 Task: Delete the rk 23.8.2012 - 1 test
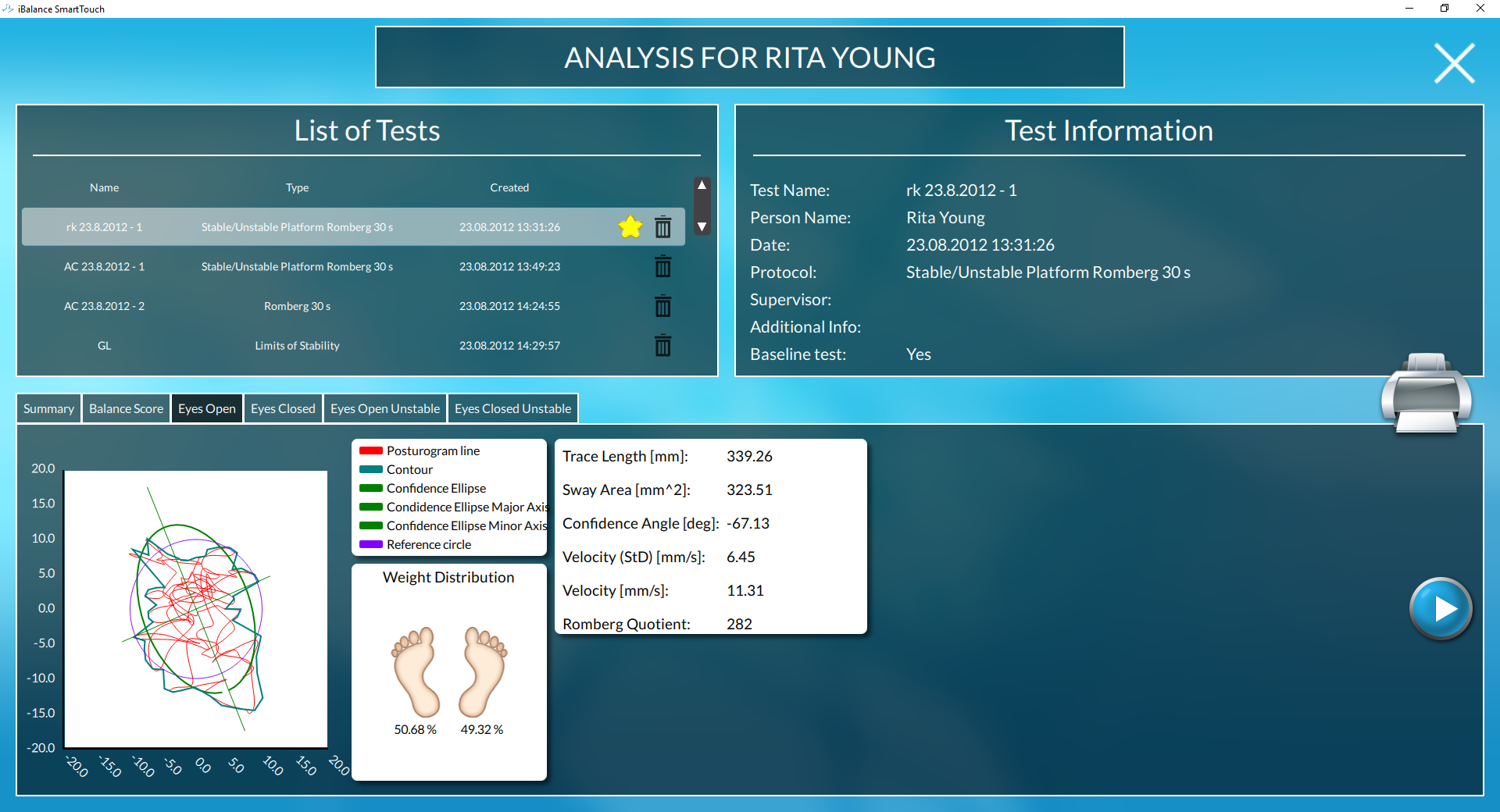click(662, 227)
